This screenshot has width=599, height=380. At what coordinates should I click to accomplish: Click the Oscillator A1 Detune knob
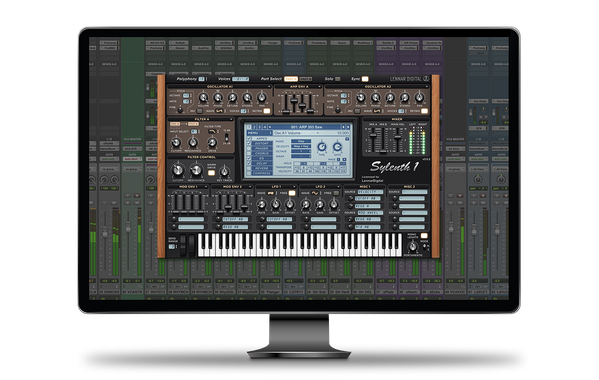point(232,98)
